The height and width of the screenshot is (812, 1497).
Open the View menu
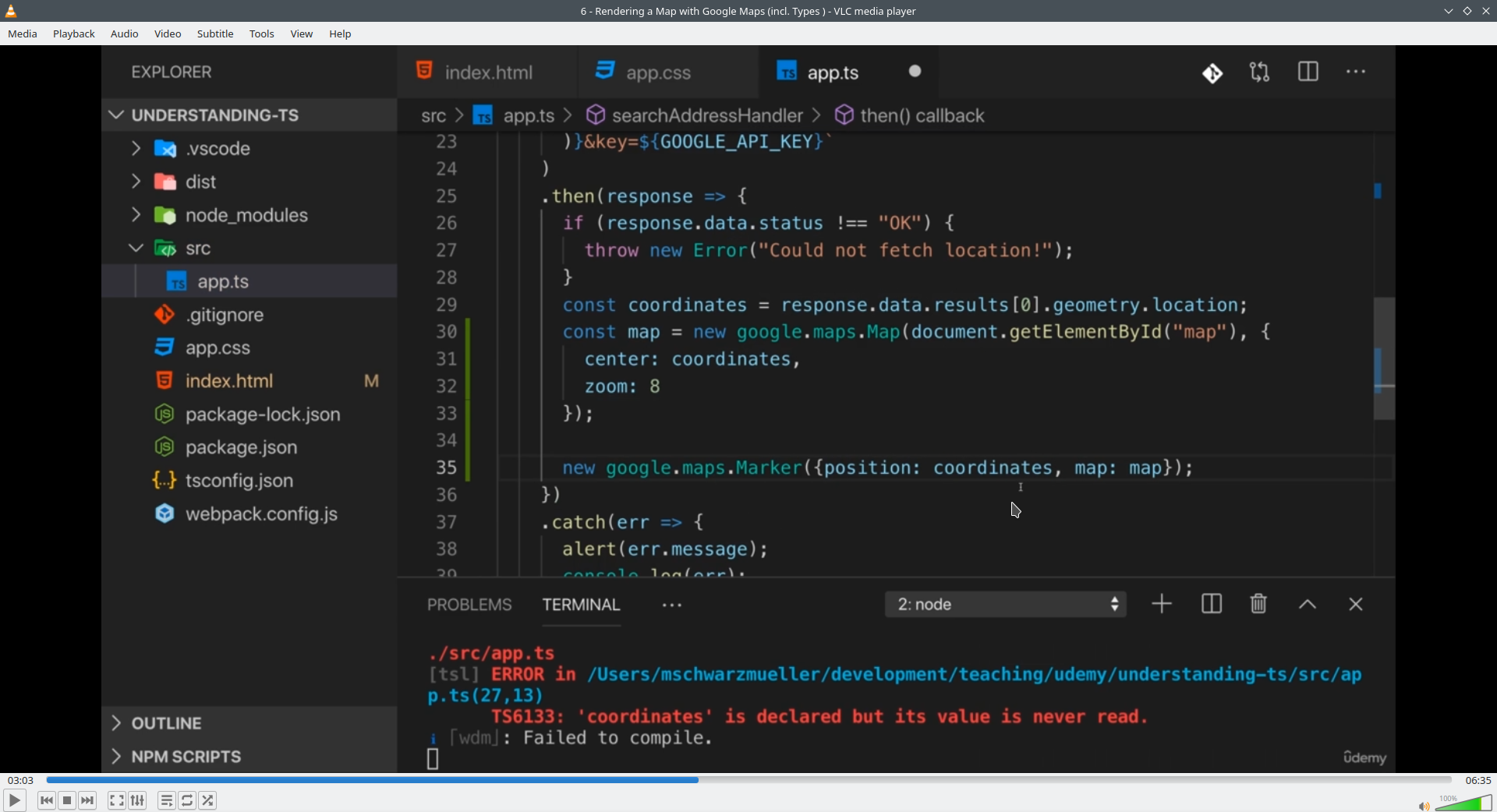[x=302, y=34]
